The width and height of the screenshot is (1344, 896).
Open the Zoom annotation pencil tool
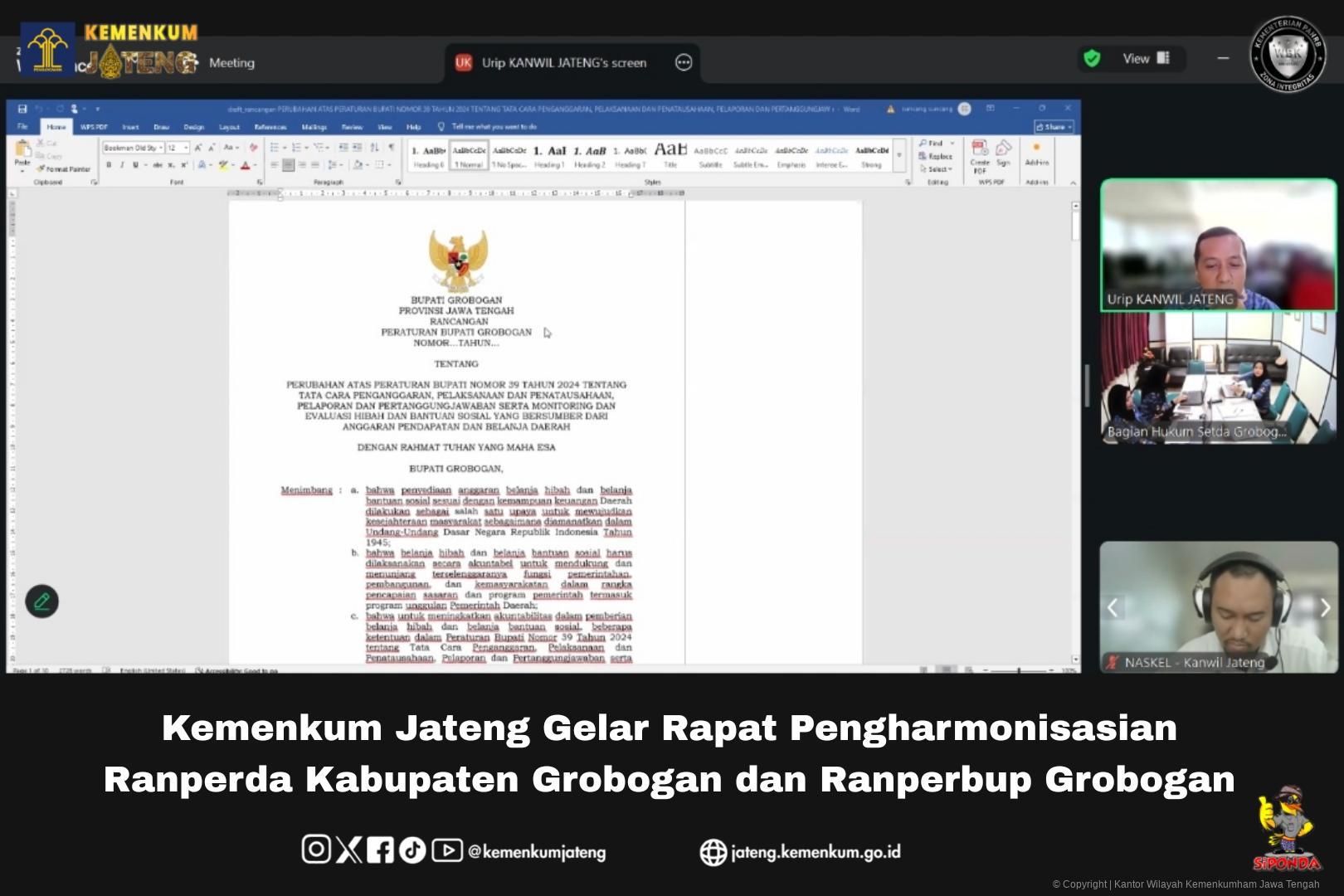click(x=41, y=601)
